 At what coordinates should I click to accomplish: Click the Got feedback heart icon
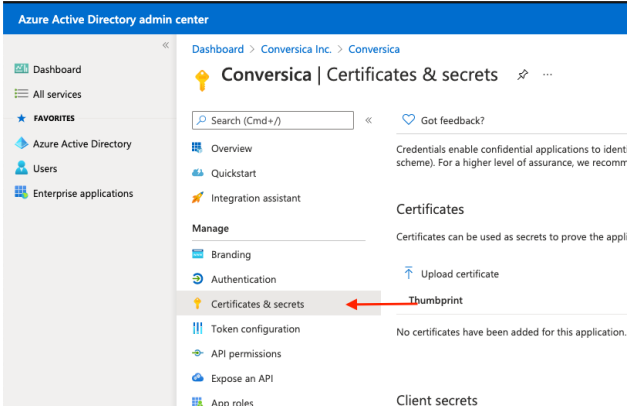[x=408, y=119]
